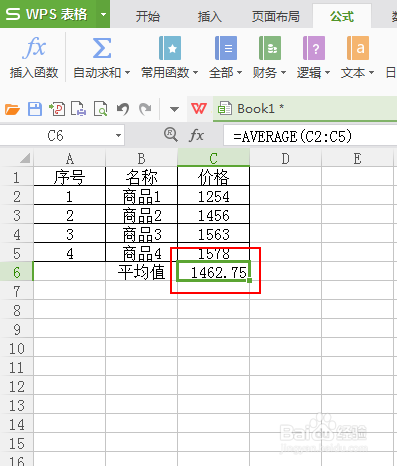This screenshot has width=397, height=466.
Task: Open the All functions (全部) icon
Action: [226, 48]
